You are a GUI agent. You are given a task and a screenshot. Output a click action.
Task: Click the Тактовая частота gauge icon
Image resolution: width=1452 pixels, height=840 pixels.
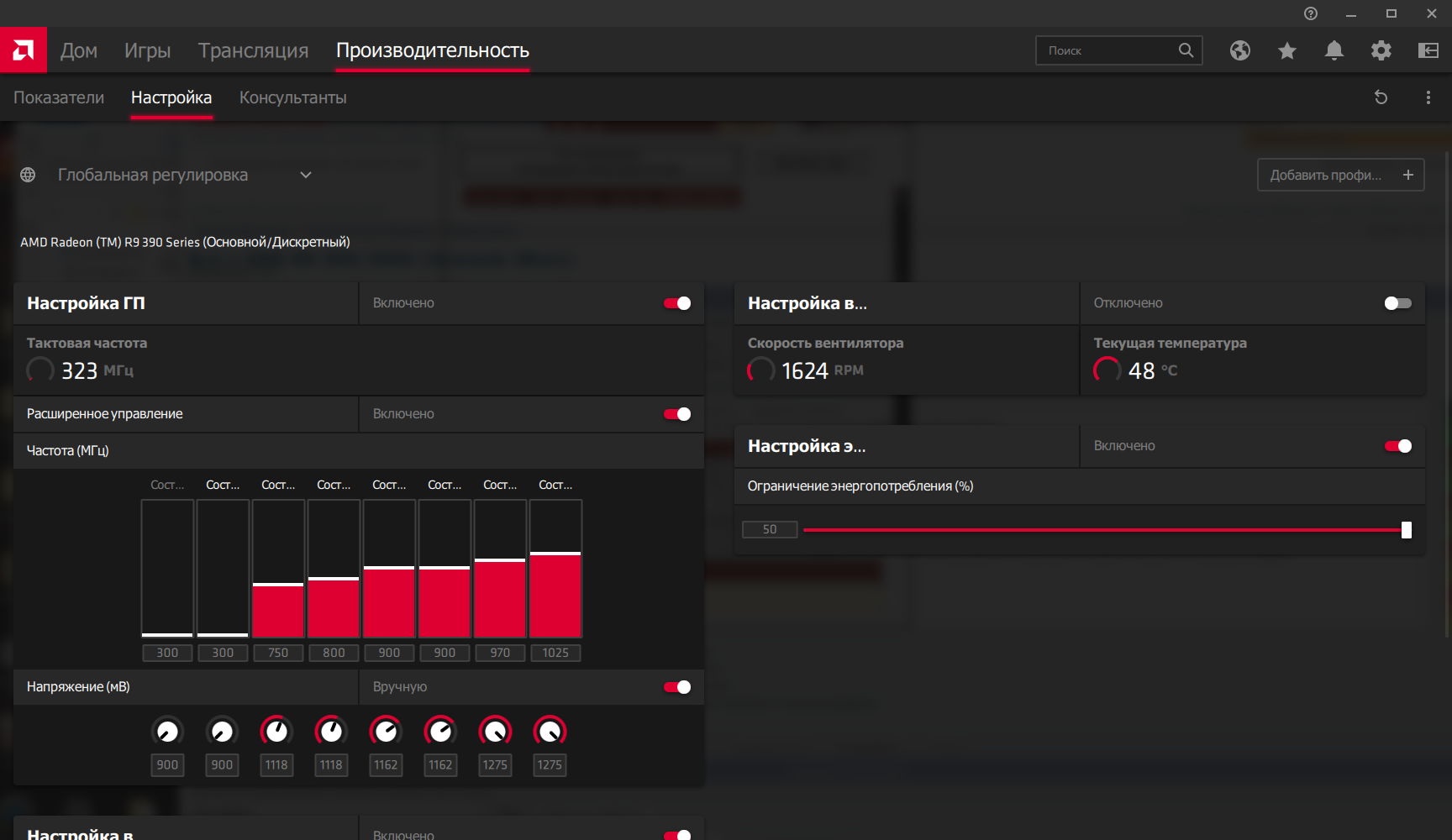40,370
